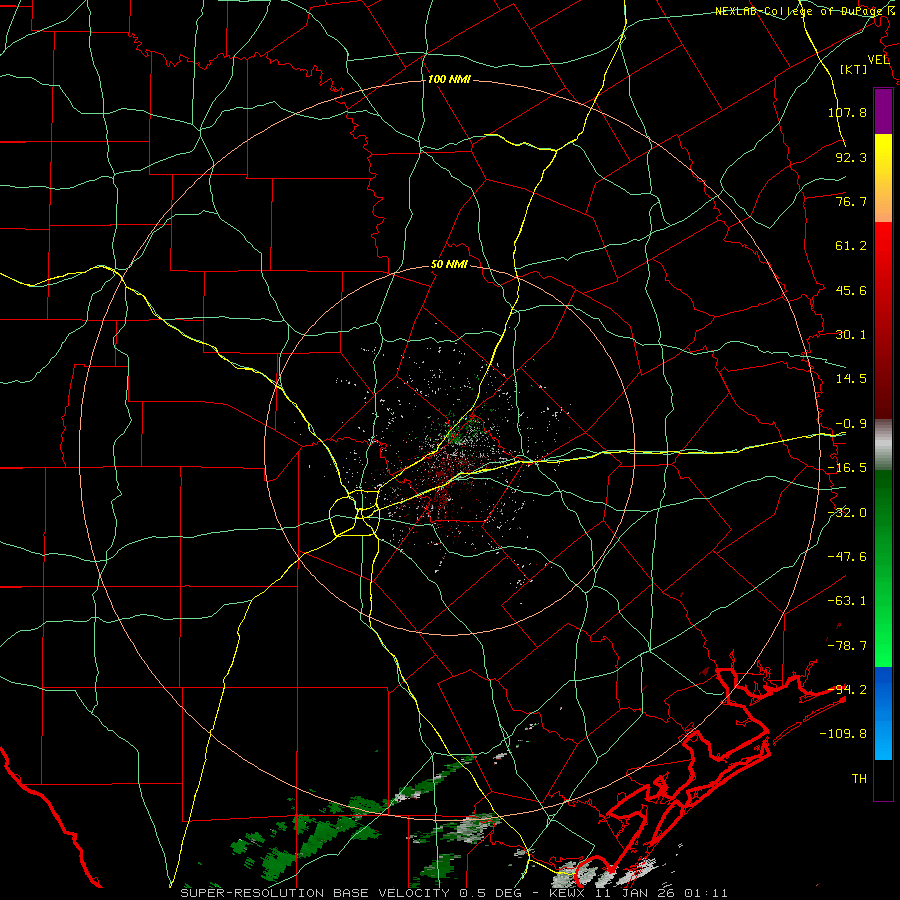Click the "TH" threshold label
This screenshot has width=900, height=900.
(859, 779)
